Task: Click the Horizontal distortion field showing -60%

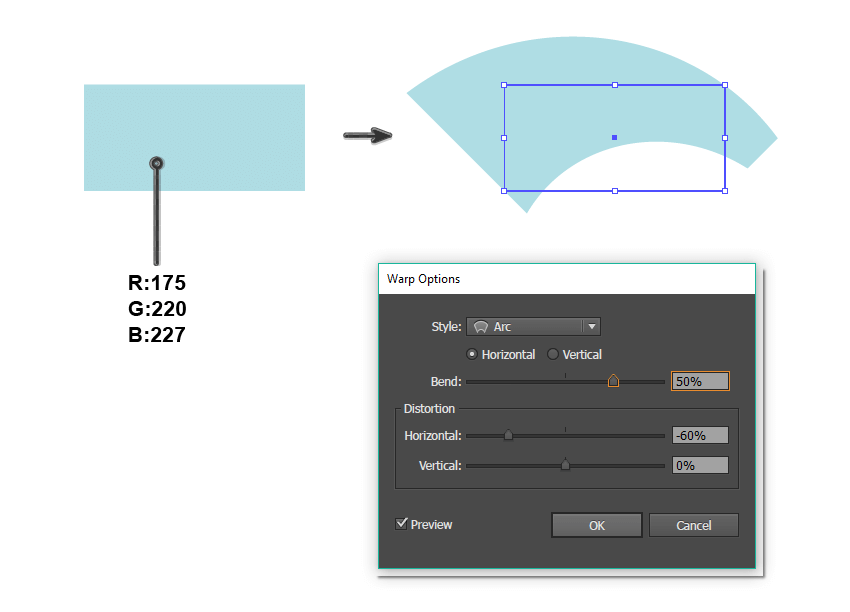Action: (x=700, y=435)
